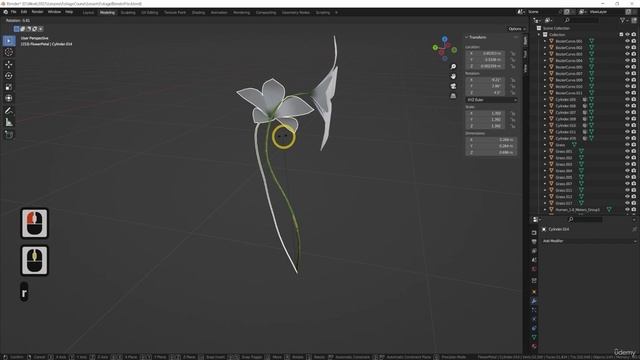The image size is (640, 360).
Task: Click the Location X value field
Action: pyautogui.click(x=485, y=53)
